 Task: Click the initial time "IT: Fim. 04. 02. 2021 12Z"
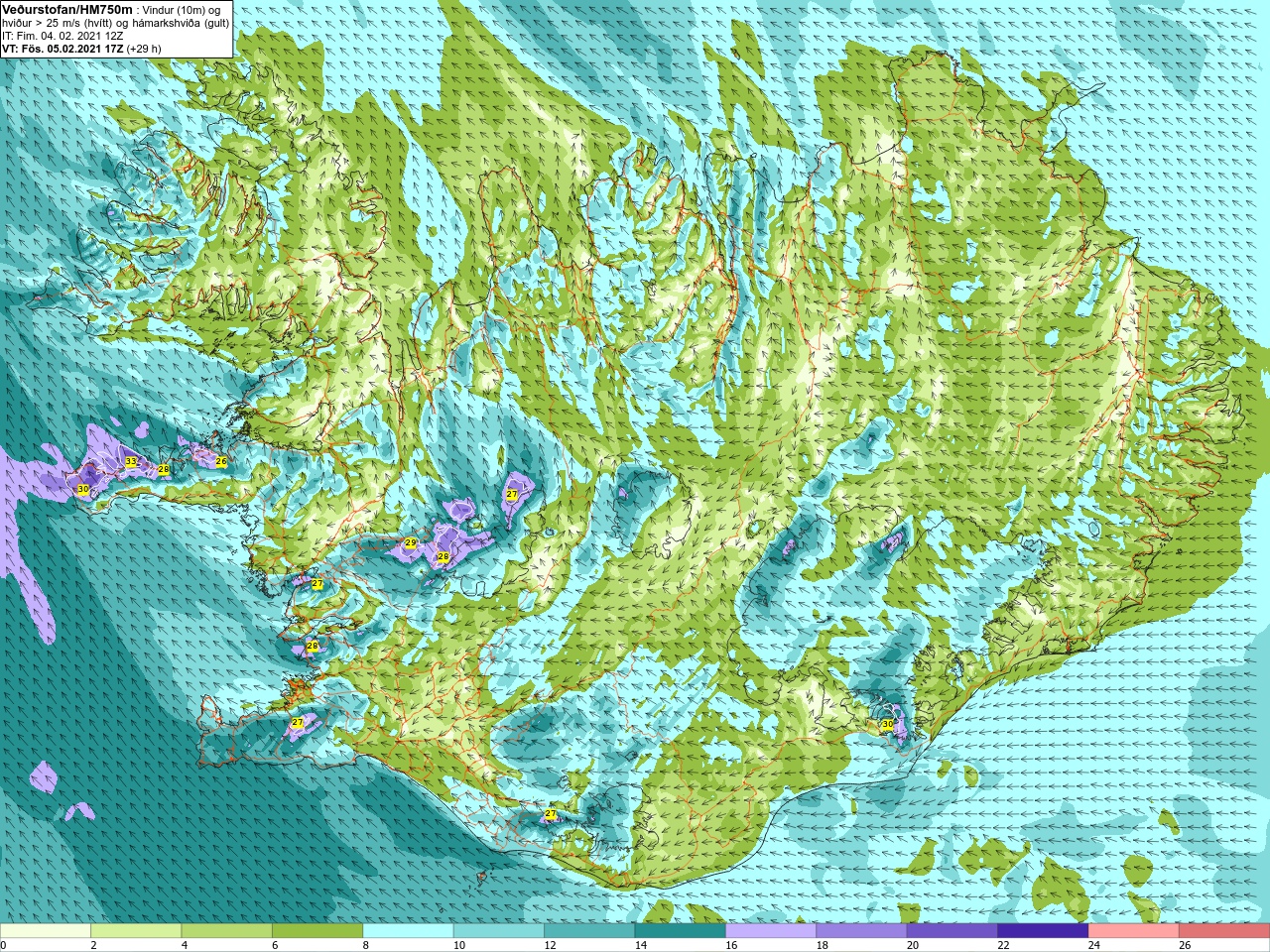pos(63,35)
